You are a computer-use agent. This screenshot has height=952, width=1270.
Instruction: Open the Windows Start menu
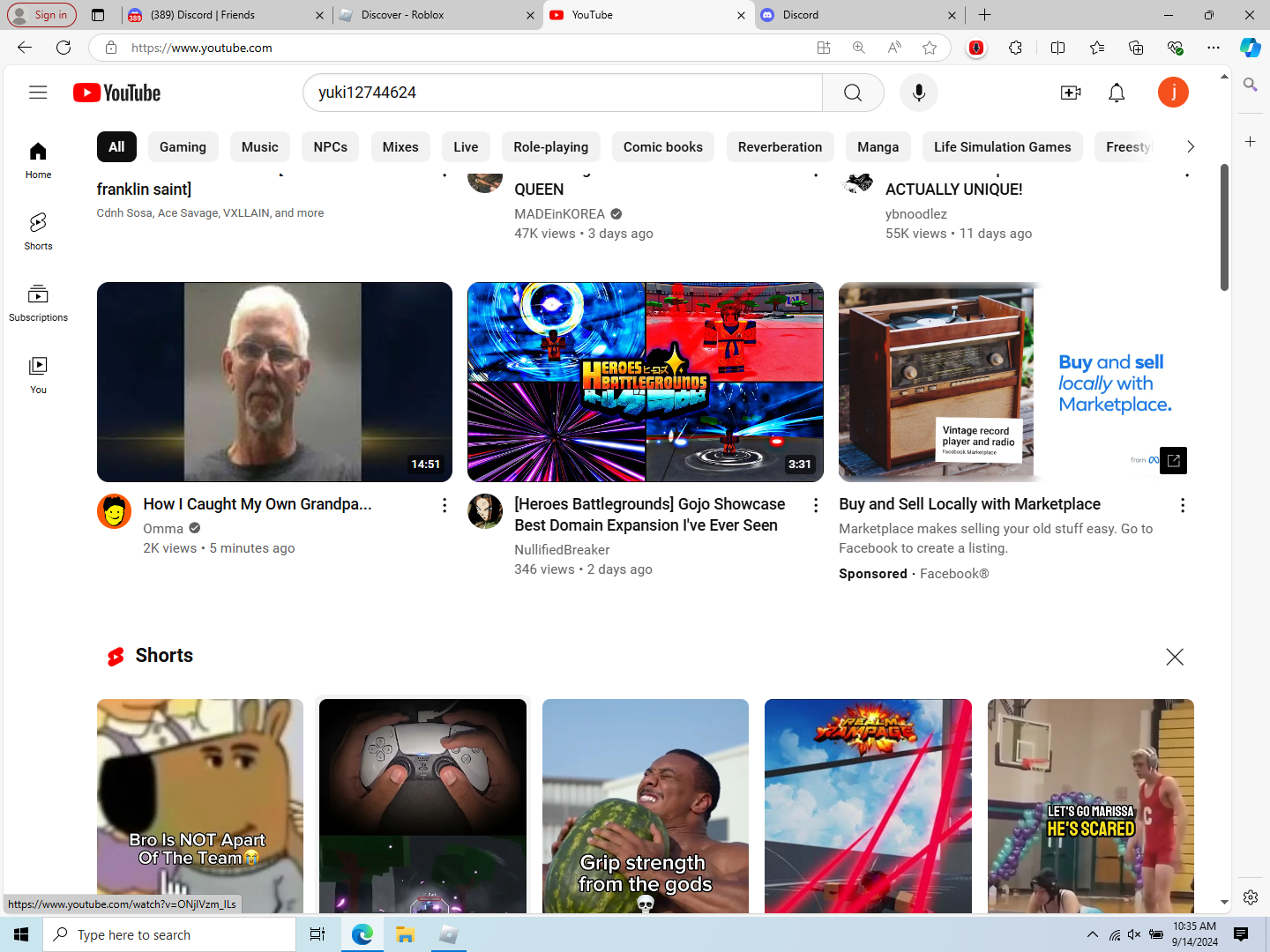[x=21, y=934]
